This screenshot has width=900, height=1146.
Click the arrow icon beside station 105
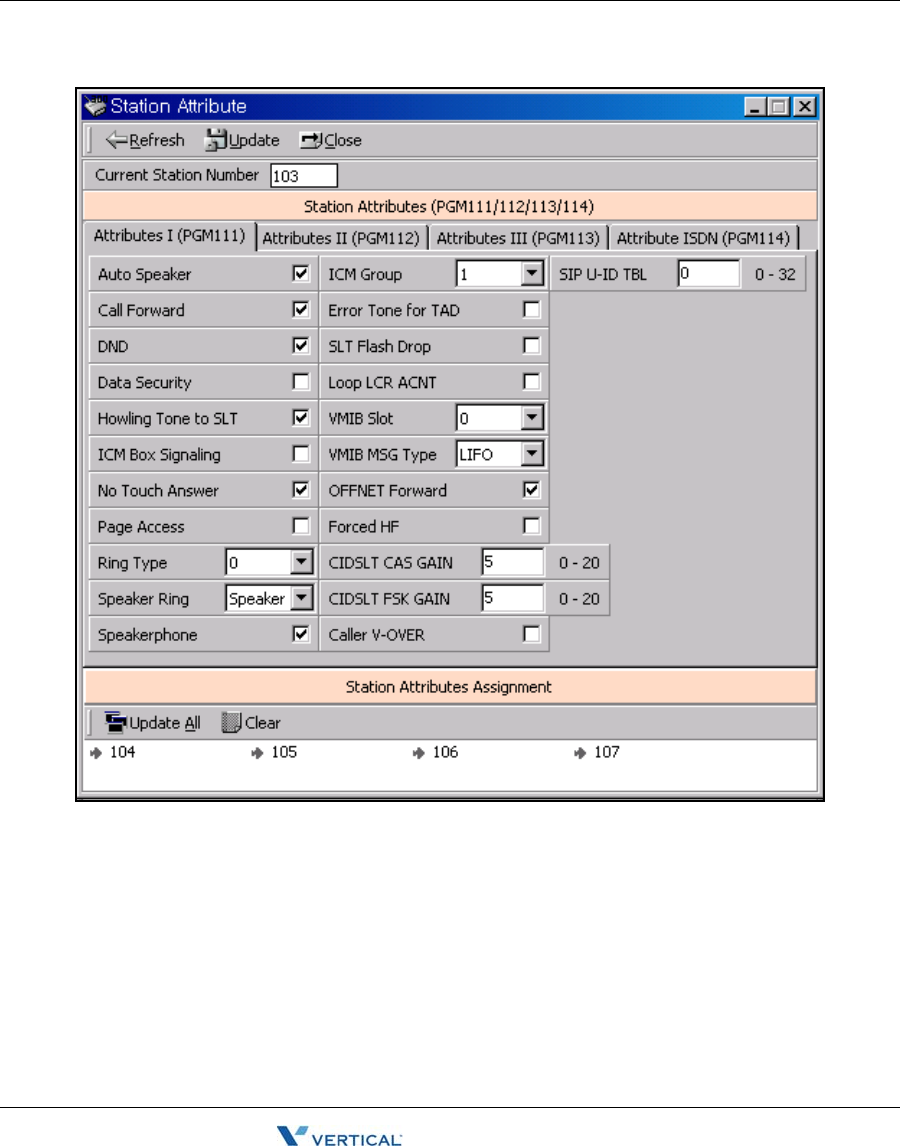(x=257, y=753)
